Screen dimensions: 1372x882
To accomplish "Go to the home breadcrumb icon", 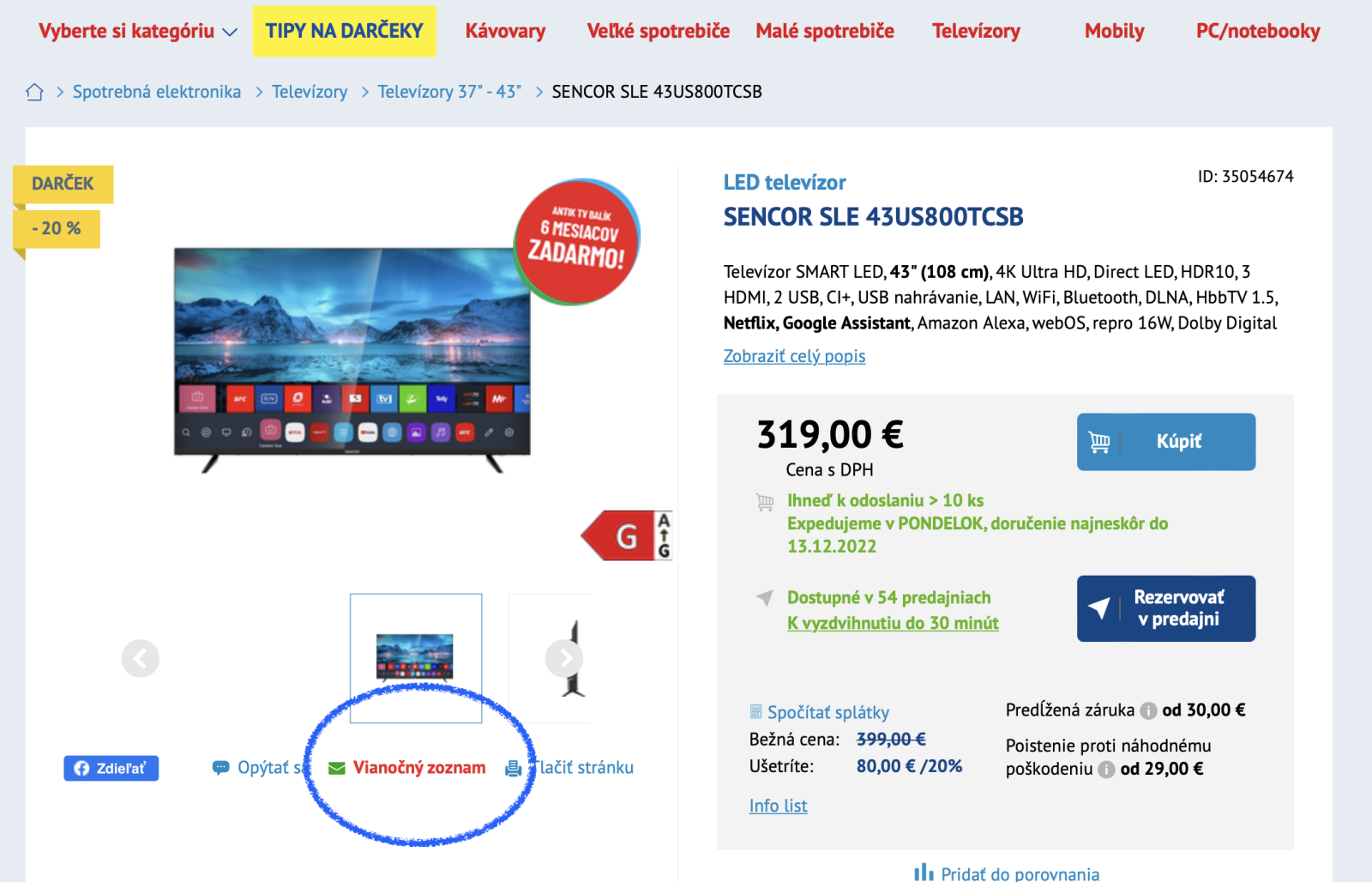I will pos(34,92).
